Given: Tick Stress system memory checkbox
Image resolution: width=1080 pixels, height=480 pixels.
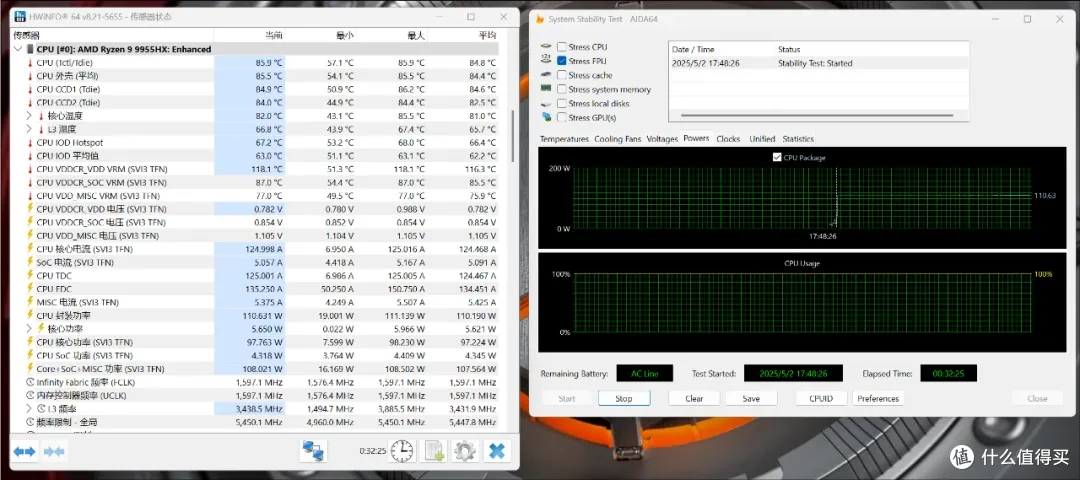Looking at the screenshot, I should coord(562,89).
